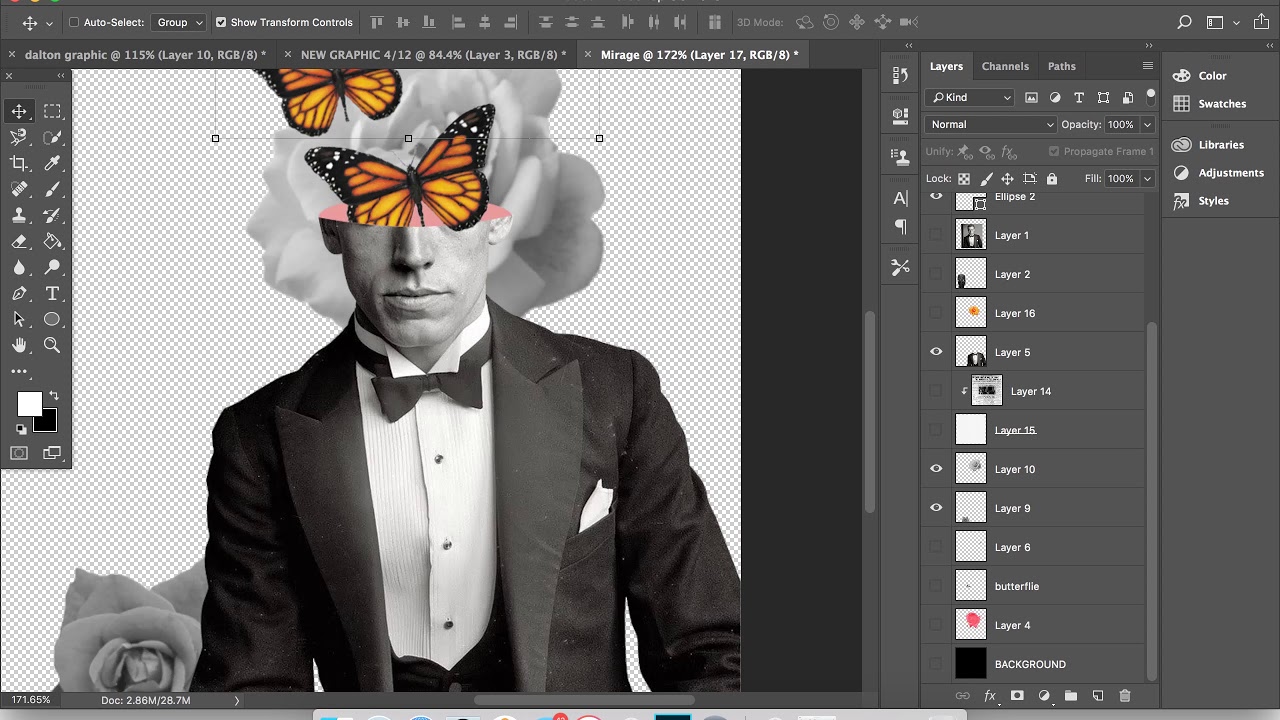Hide Layer 5 visibility eye
Image resolution: width=1280 pixels, height=720 pixels.
click(936, 352)
